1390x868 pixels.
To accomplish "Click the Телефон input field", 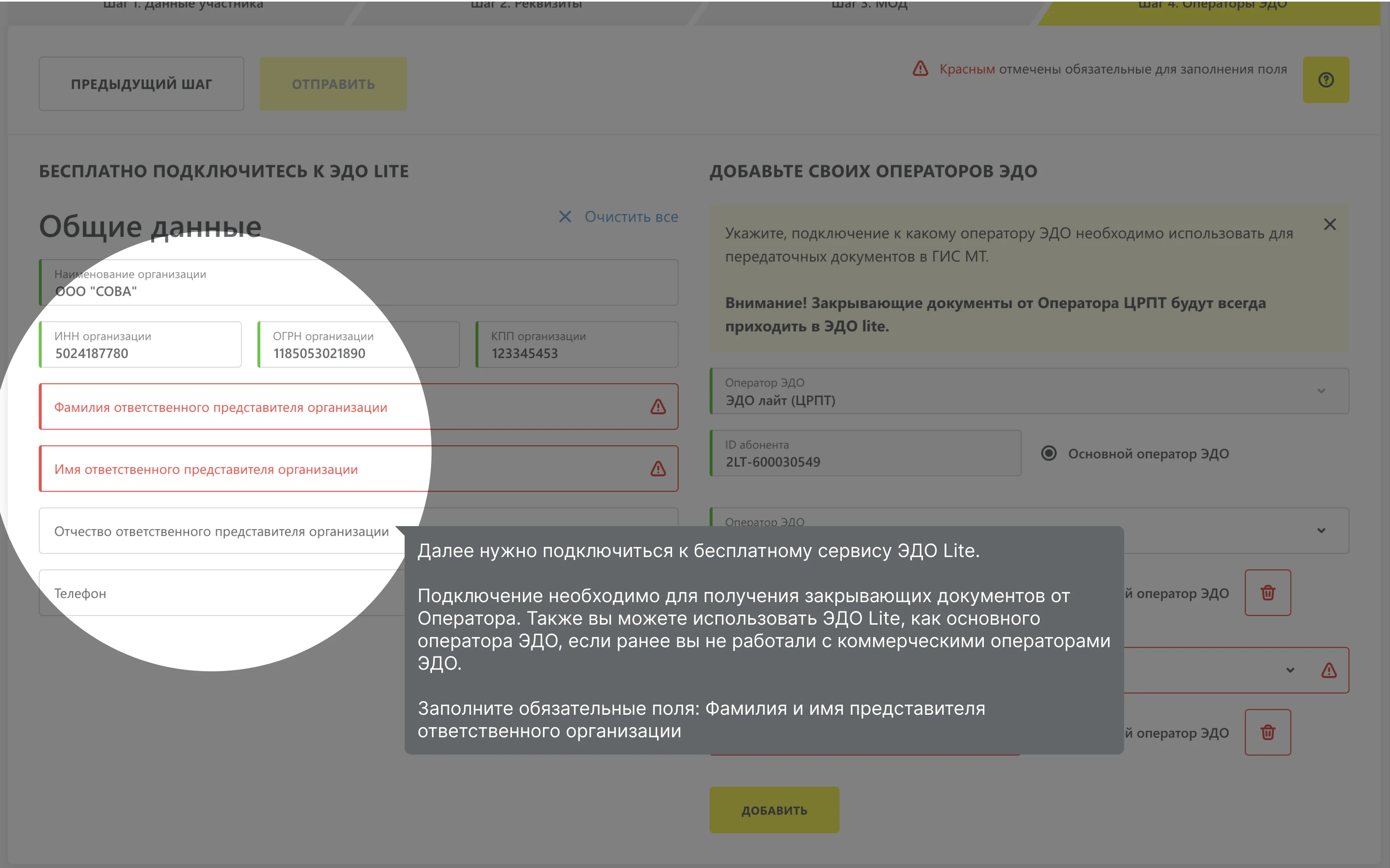I will point(222,592).
